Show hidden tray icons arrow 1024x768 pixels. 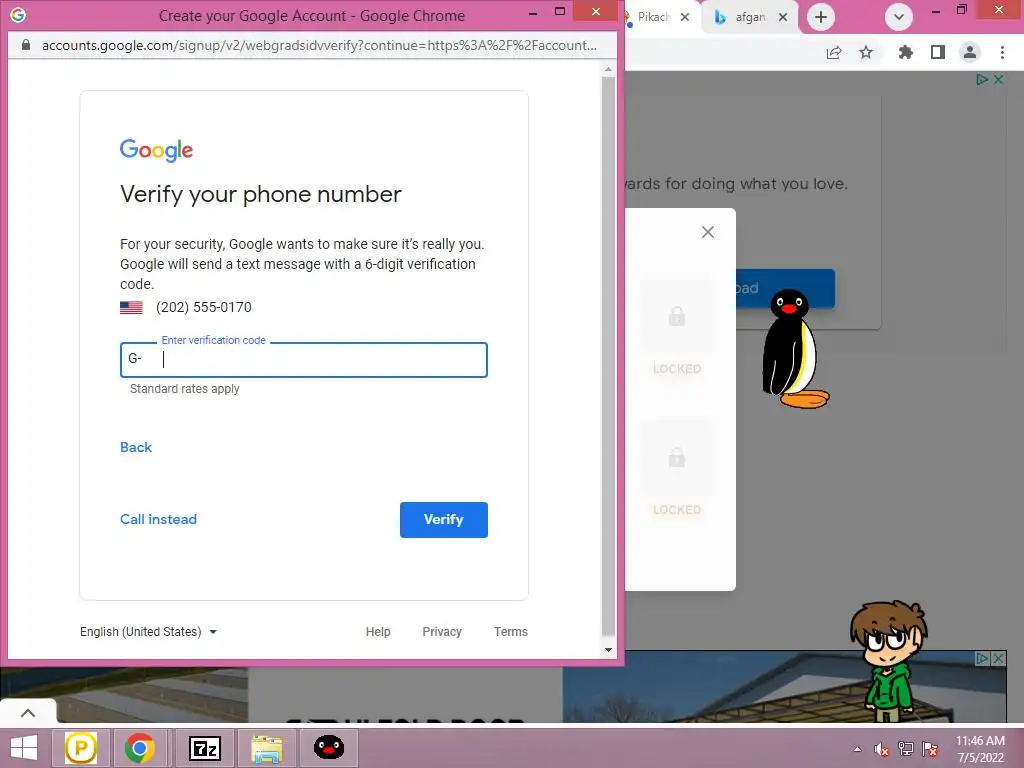857,749
